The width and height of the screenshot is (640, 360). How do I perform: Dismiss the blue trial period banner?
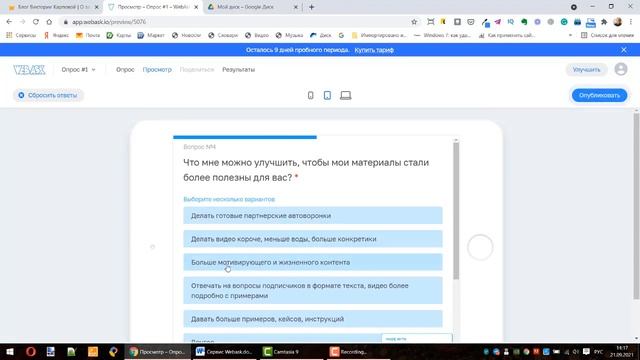point(624,50)
